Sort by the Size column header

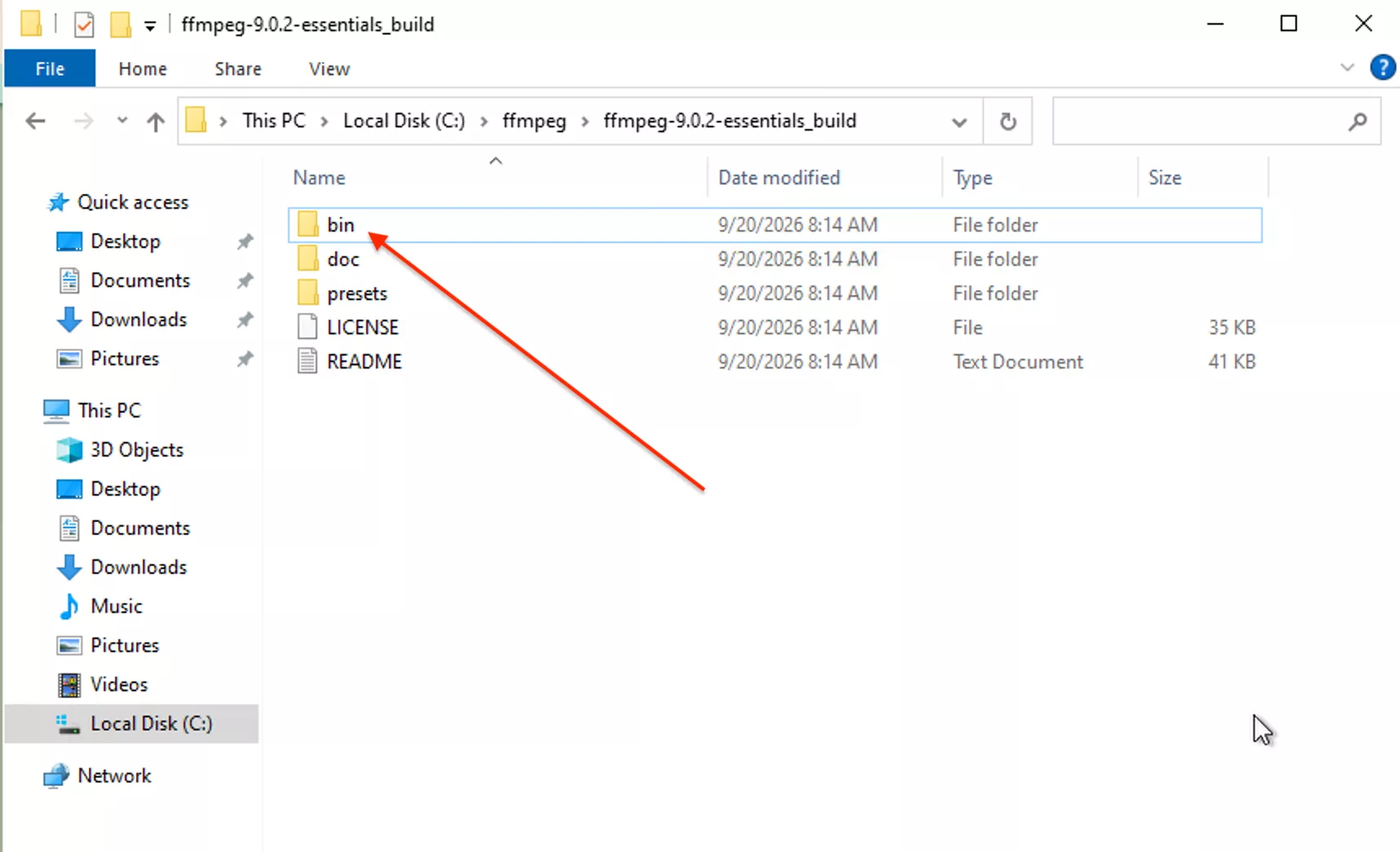click(1164, 178)
